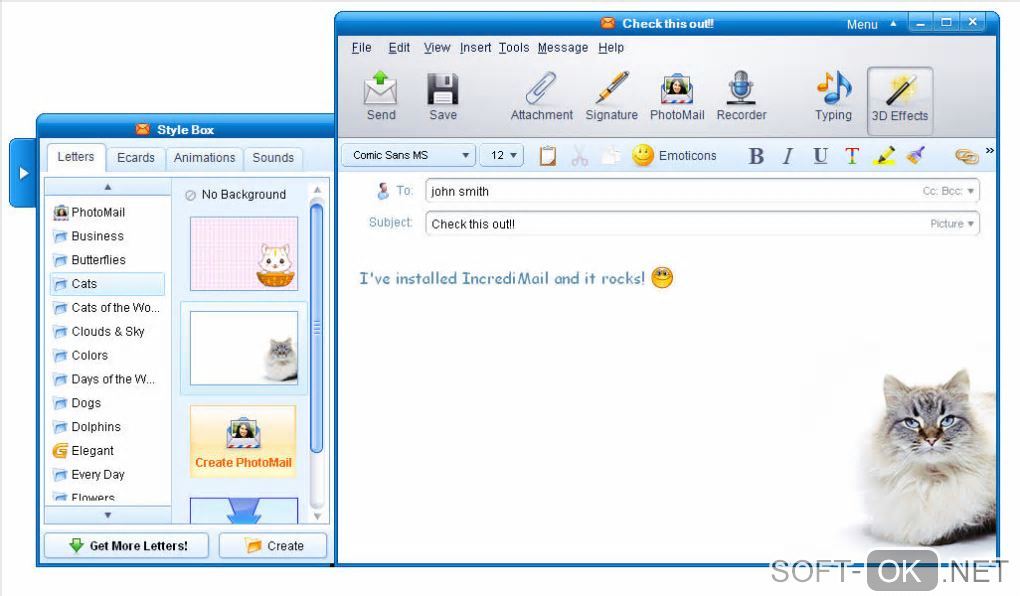Image resolution: width=1020 pixels, height=596 pixels.
Task: Select the Dogs folder
Action: point(77,403)
